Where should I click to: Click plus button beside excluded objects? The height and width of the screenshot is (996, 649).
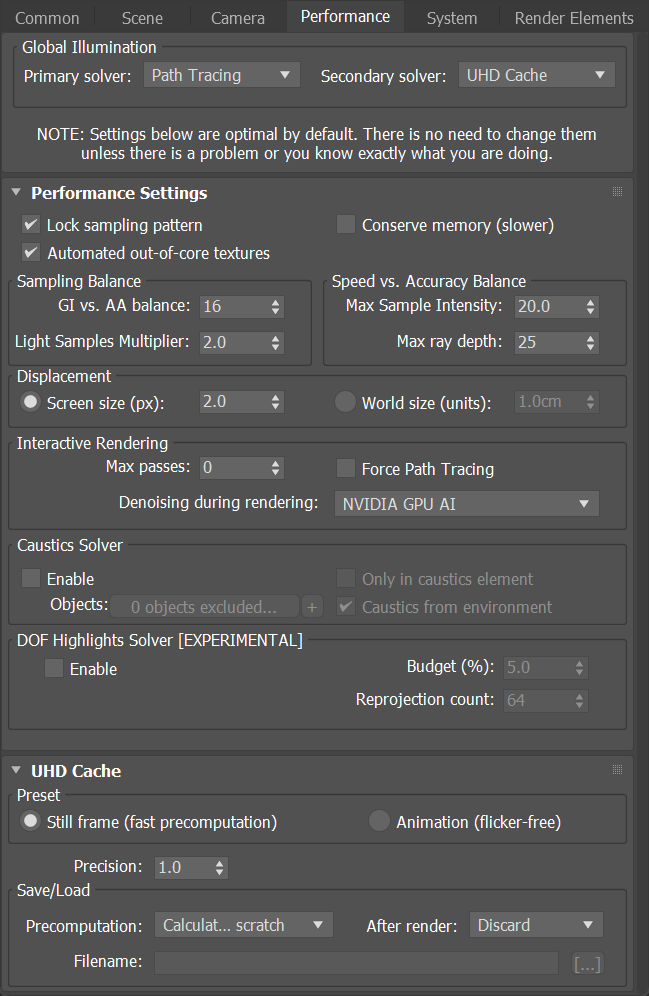pyautogui.click(x=312, y=607)
